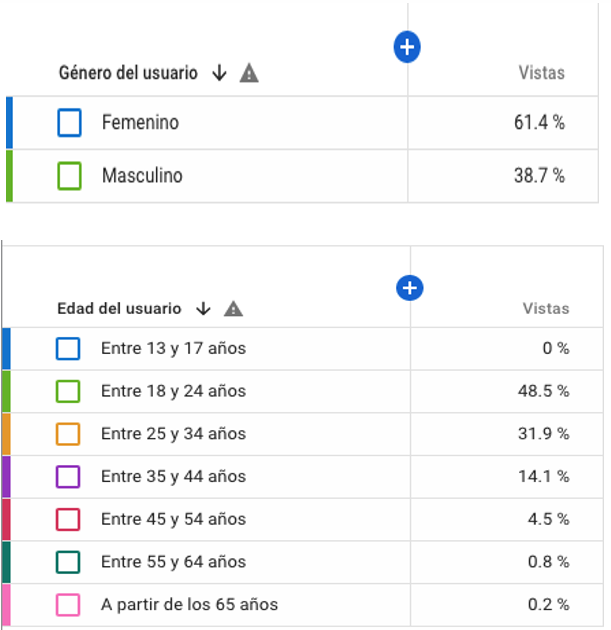Click the Vistas header in age table
The width and height of the screenshot is (611, 630).
(545, 309)
